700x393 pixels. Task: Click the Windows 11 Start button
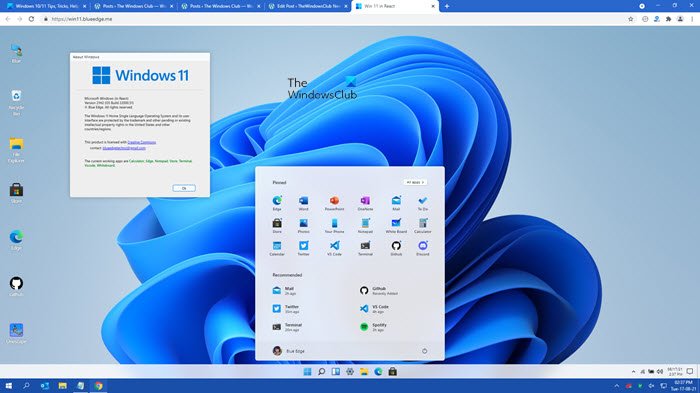307,372
